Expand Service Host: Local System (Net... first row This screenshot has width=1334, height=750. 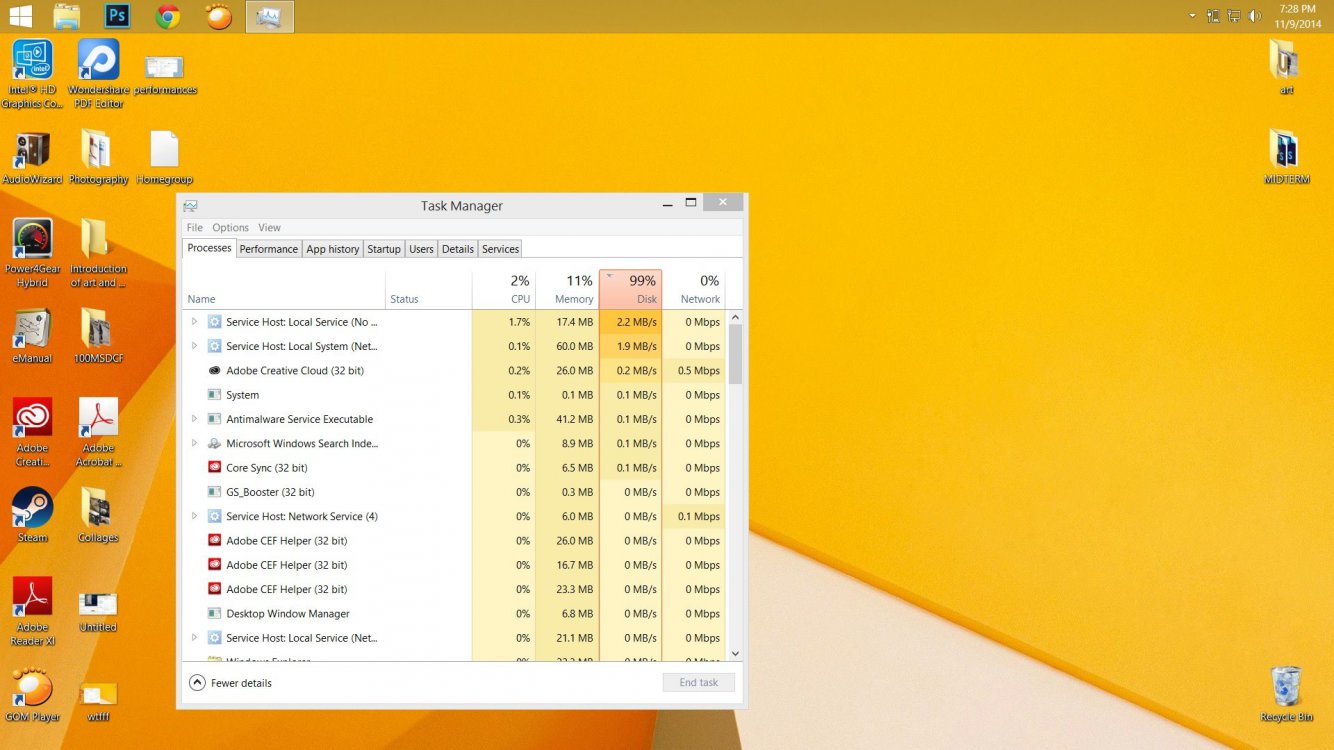pos(194,346)
